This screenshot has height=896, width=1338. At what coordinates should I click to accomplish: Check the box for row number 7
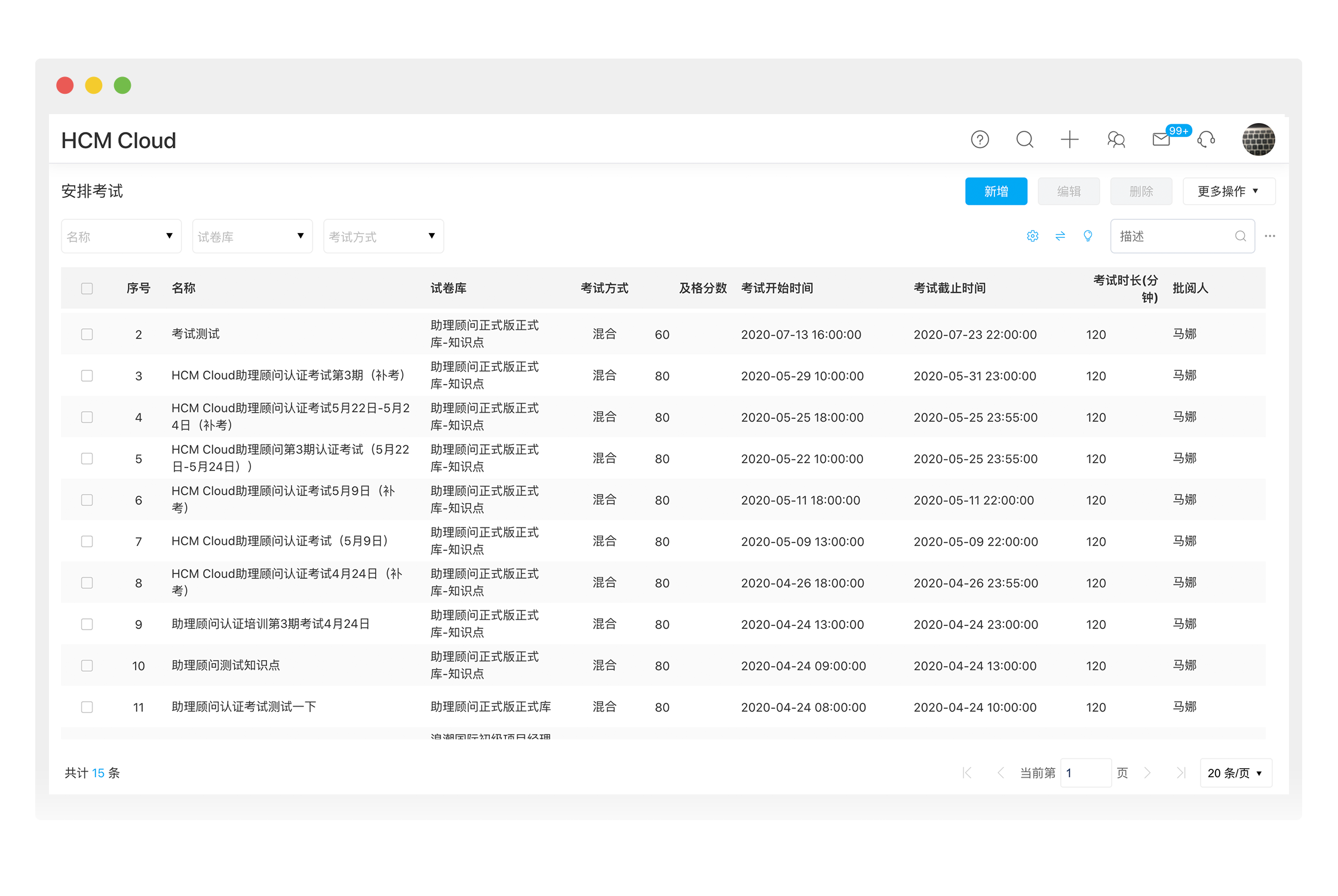[87, 541]
